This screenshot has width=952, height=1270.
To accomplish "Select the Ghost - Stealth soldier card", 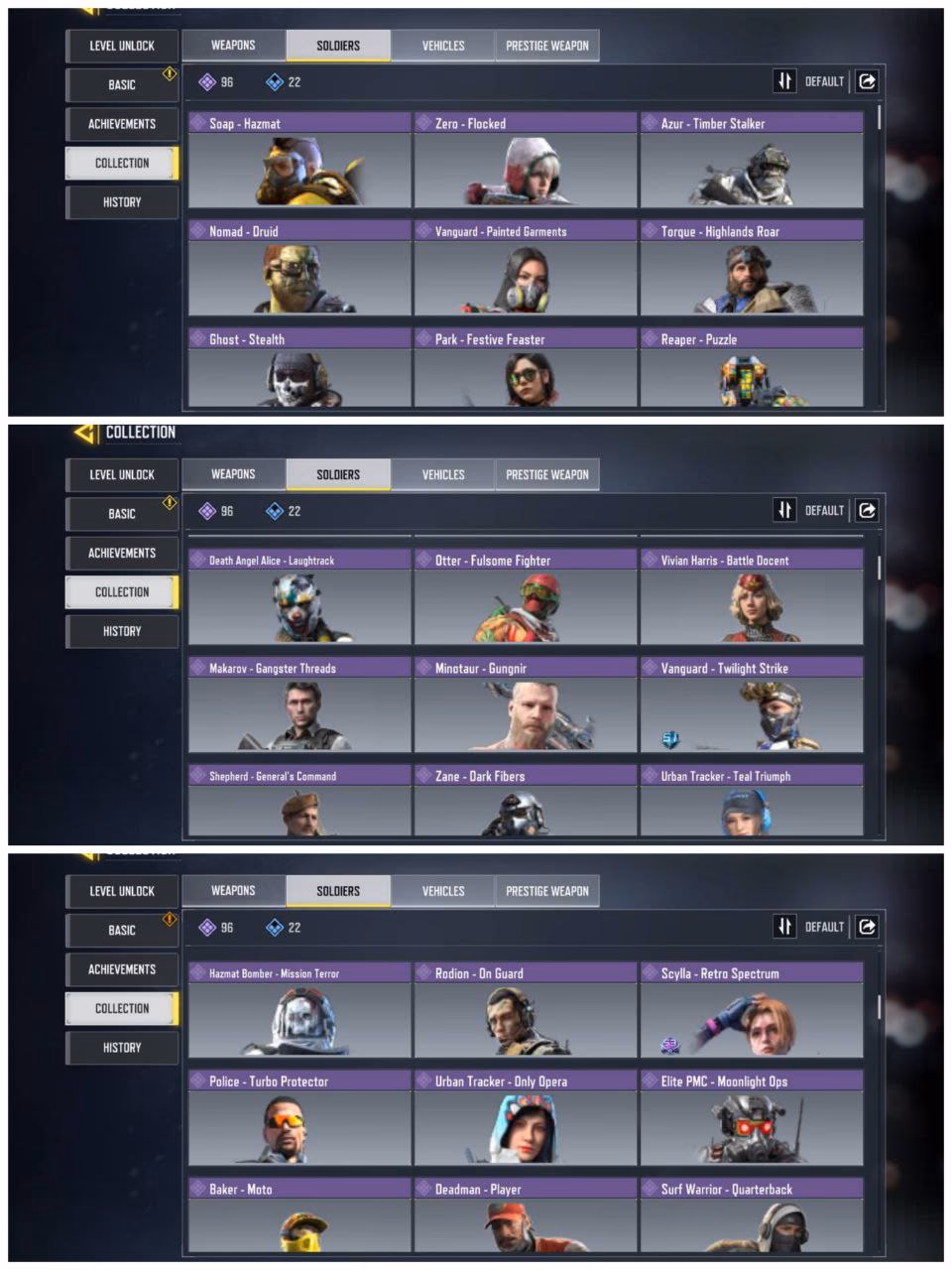I will [299, 367].
